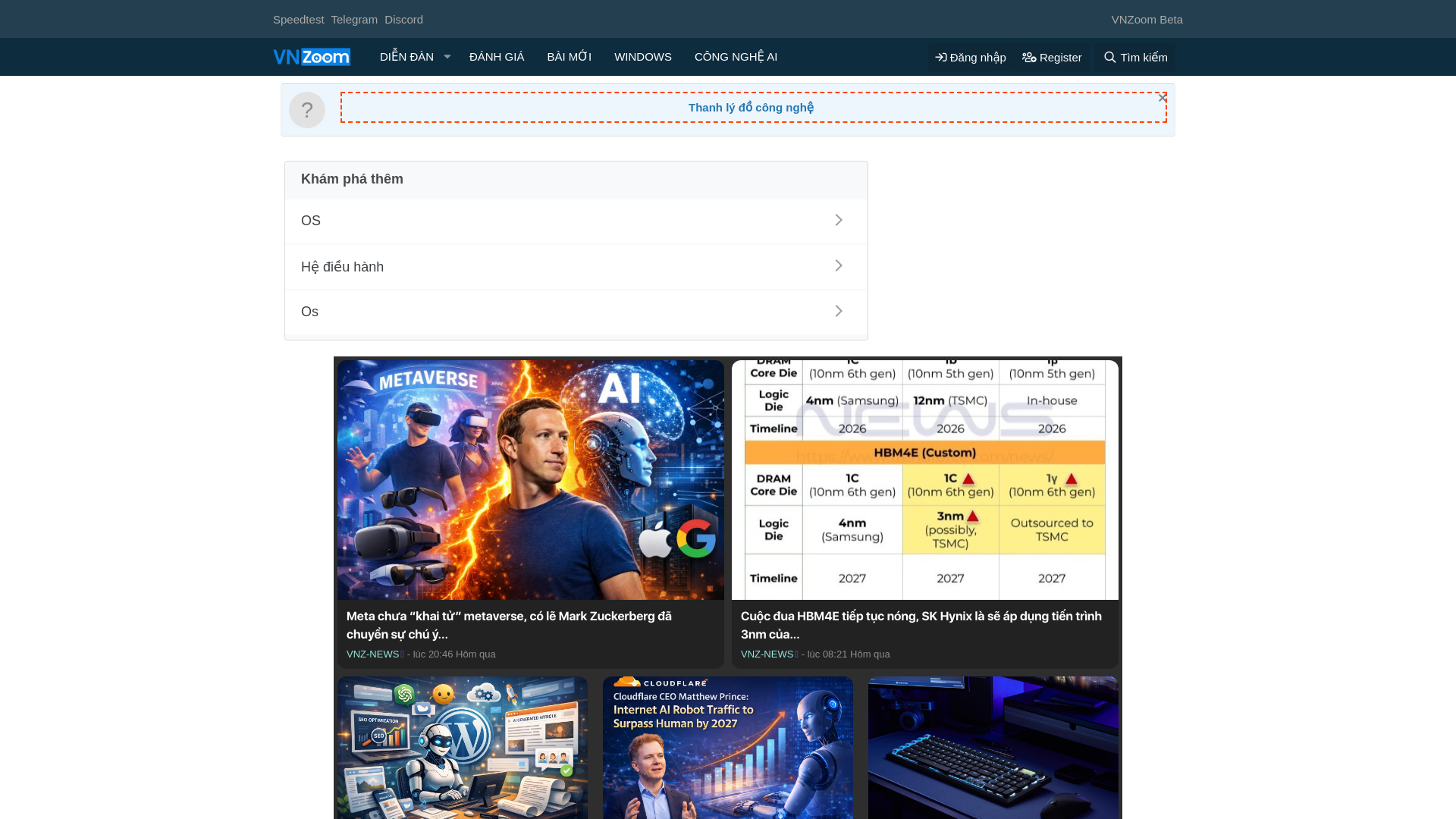
Task: Open the DIỄN ĐÀN menu item
Action: 406,57
